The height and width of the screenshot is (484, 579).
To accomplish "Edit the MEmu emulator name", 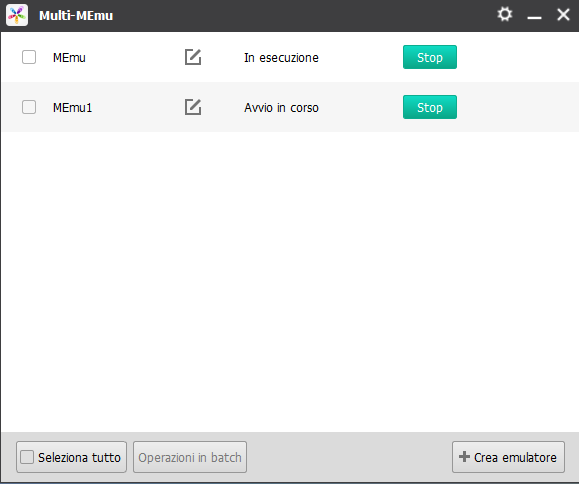I will 193,57.
